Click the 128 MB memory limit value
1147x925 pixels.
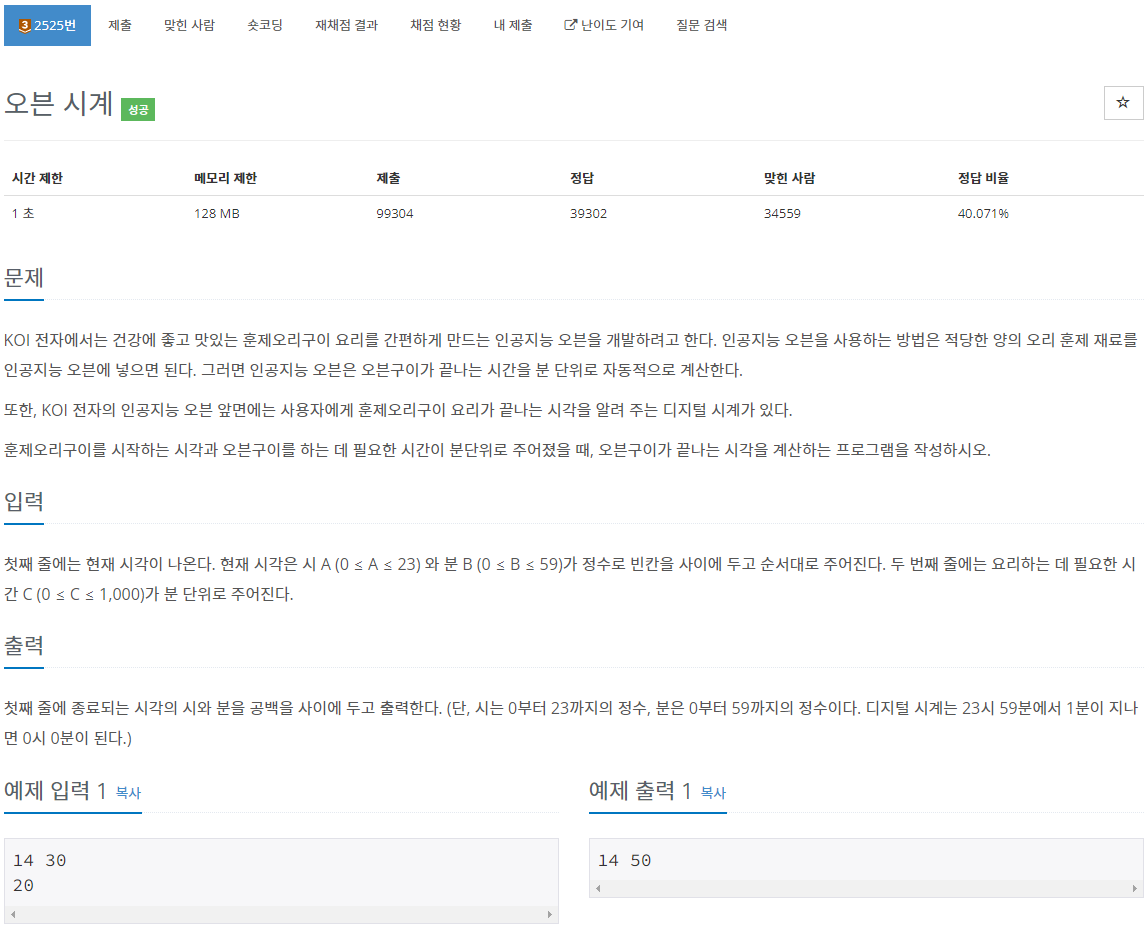click(x=217, y=214)
